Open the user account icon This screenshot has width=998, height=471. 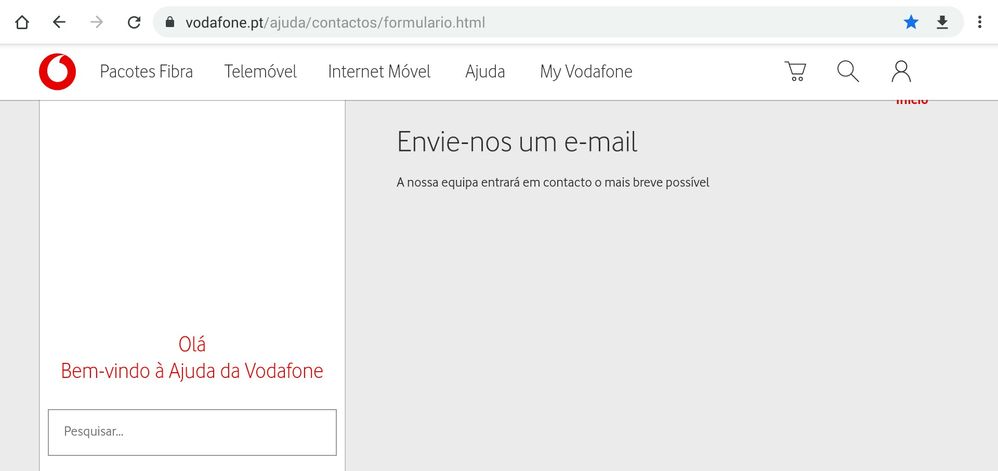pos(901,71)
